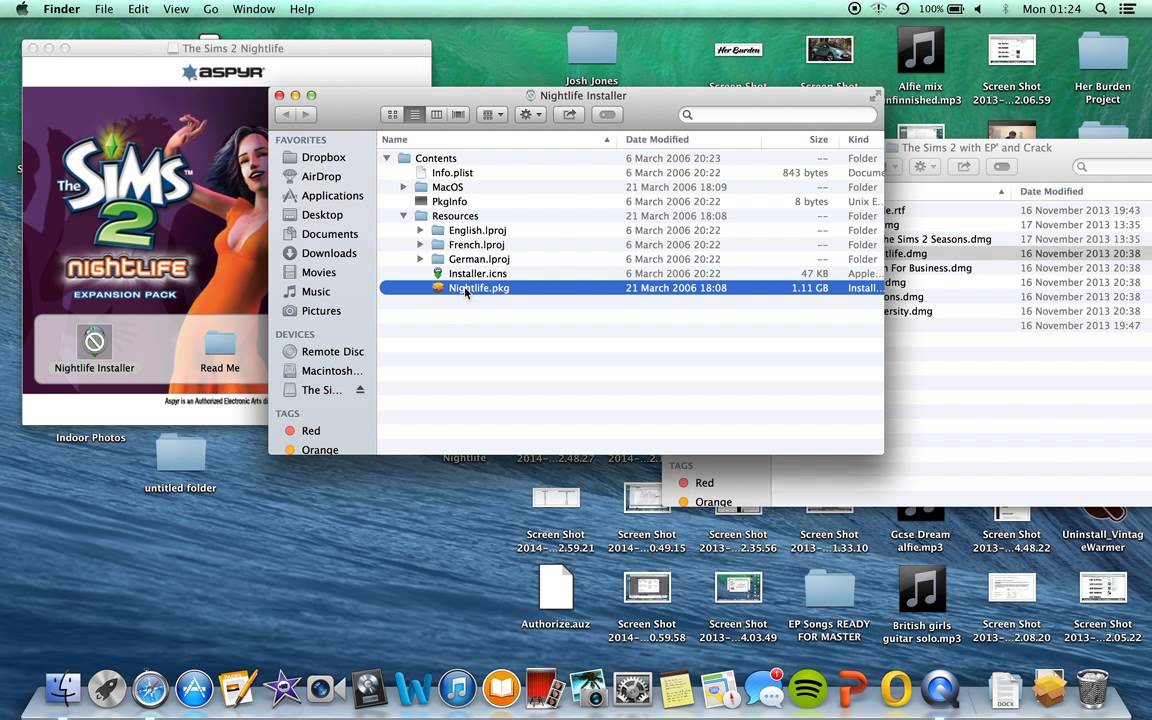Open the Action gear menu in Nightlife Installer
This screenshot has height=720, width=1152.
click(530, 115)
